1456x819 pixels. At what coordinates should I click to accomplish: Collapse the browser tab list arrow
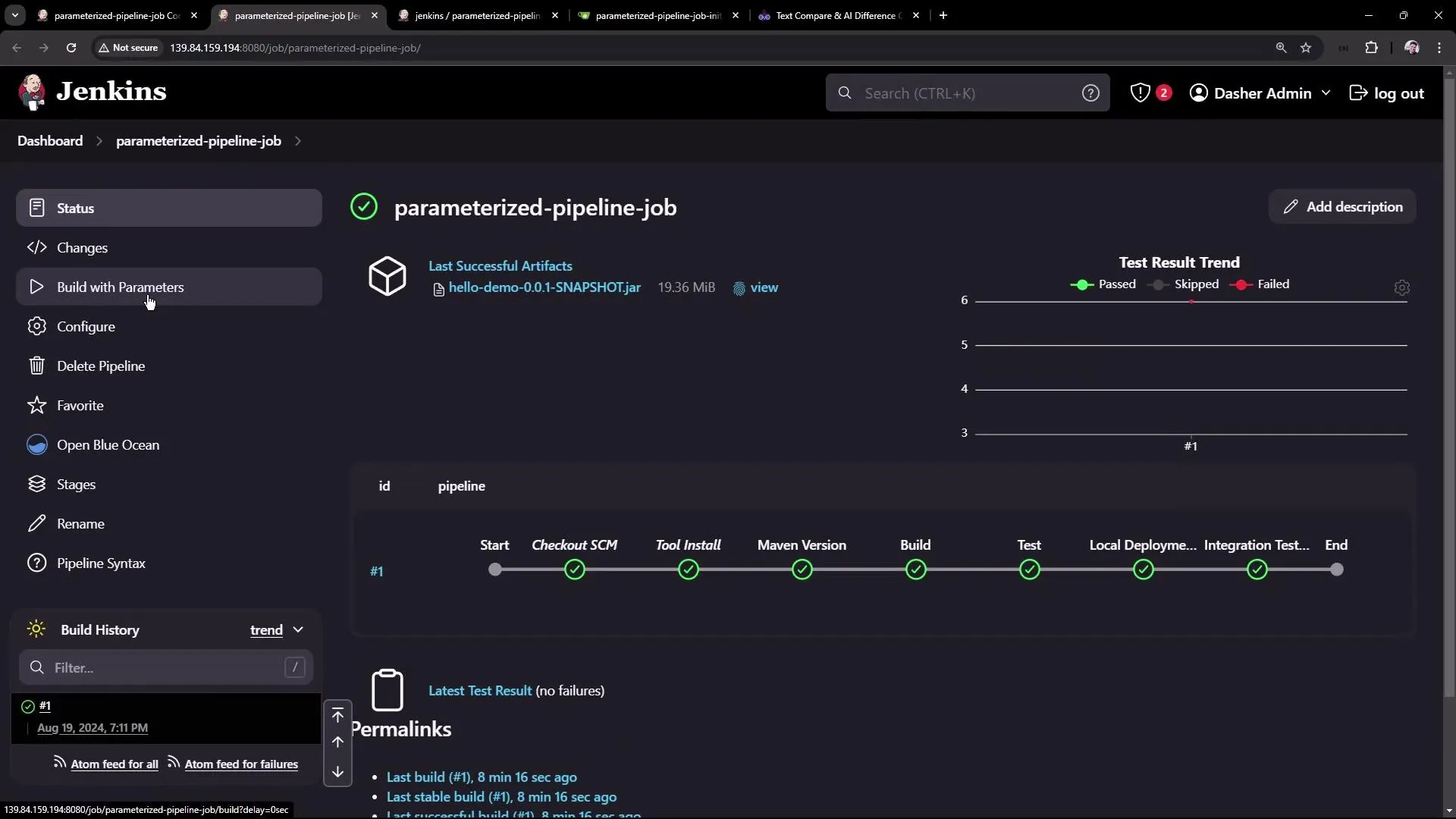(14, 15)
